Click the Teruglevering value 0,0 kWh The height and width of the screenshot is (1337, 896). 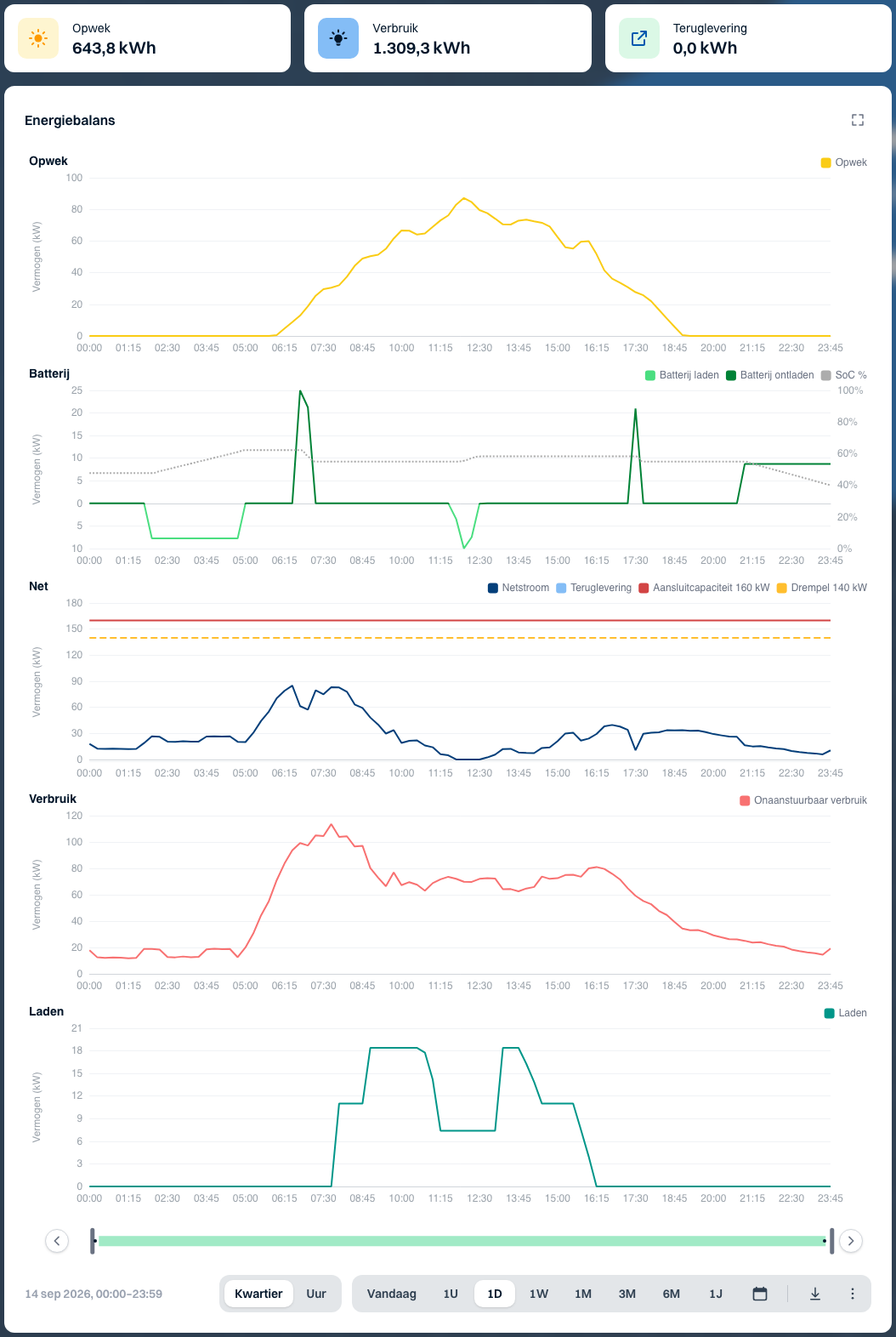coord(705,48)
